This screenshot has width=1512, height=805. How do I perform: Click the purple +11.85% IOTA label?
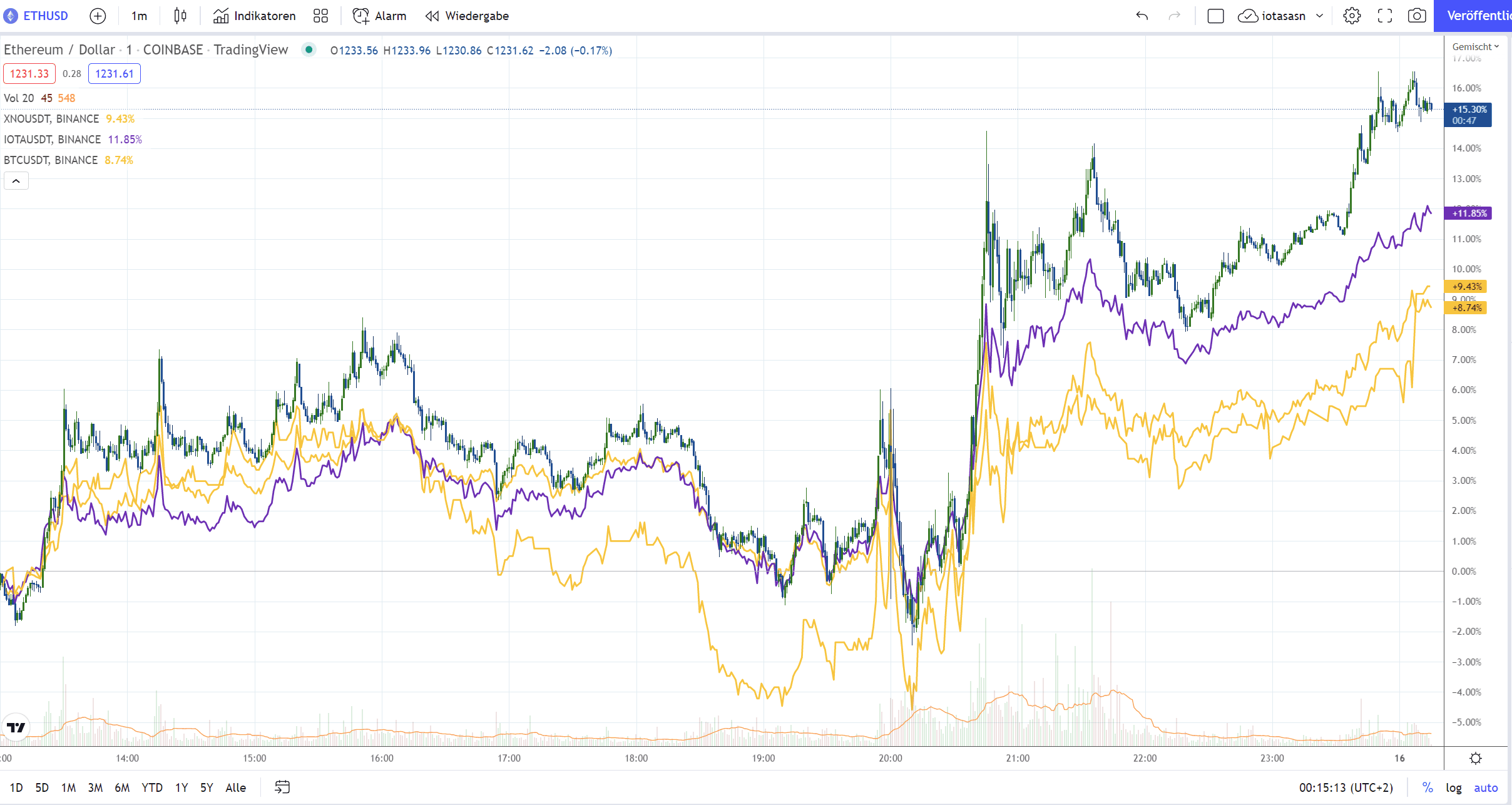coord(1468,213)
